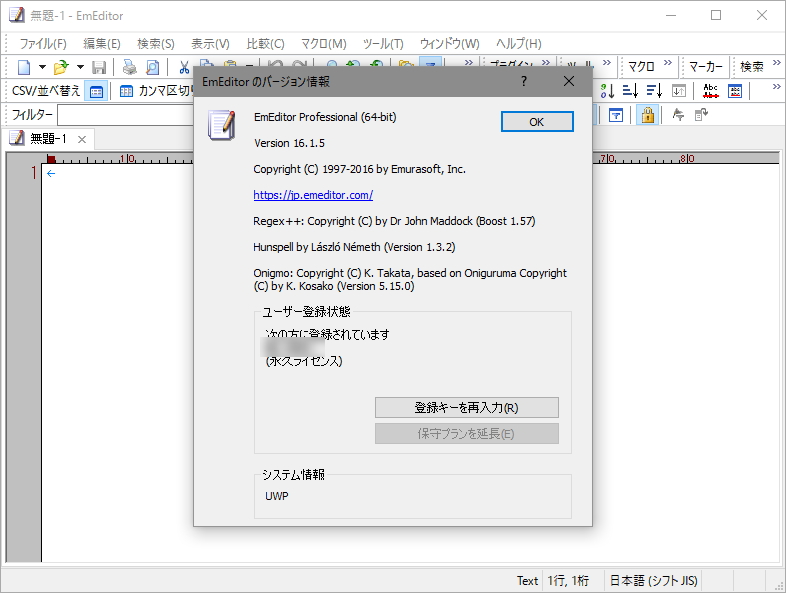Click the UWP system information text
This screenshot has height=593, width=786.
277,496
